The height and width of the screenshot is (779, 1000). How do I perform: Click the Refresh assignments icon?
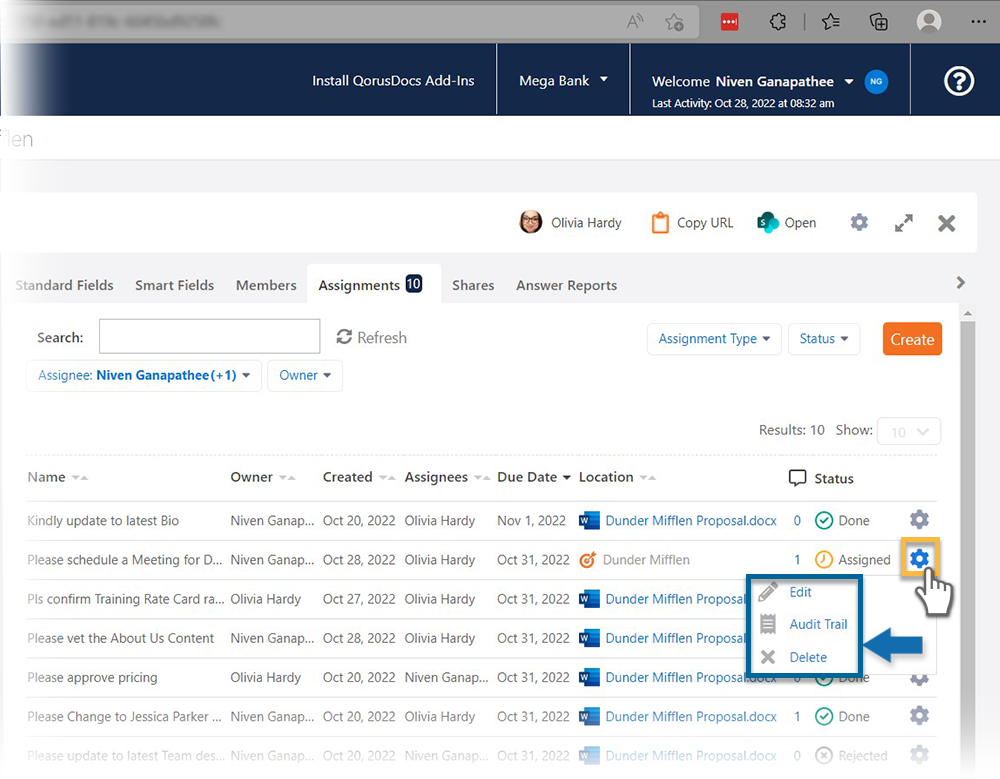345,337
